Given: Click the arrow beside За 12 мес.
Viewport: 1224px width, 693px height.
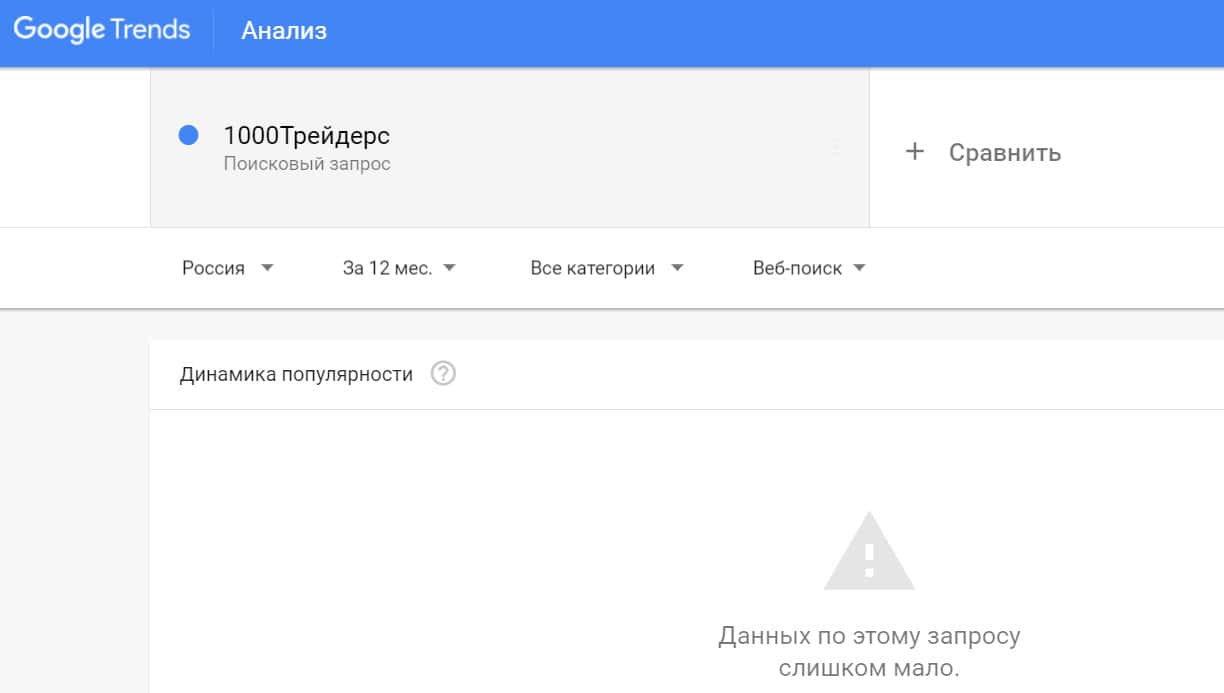Looking at the screenshot, I should point(449,268).
